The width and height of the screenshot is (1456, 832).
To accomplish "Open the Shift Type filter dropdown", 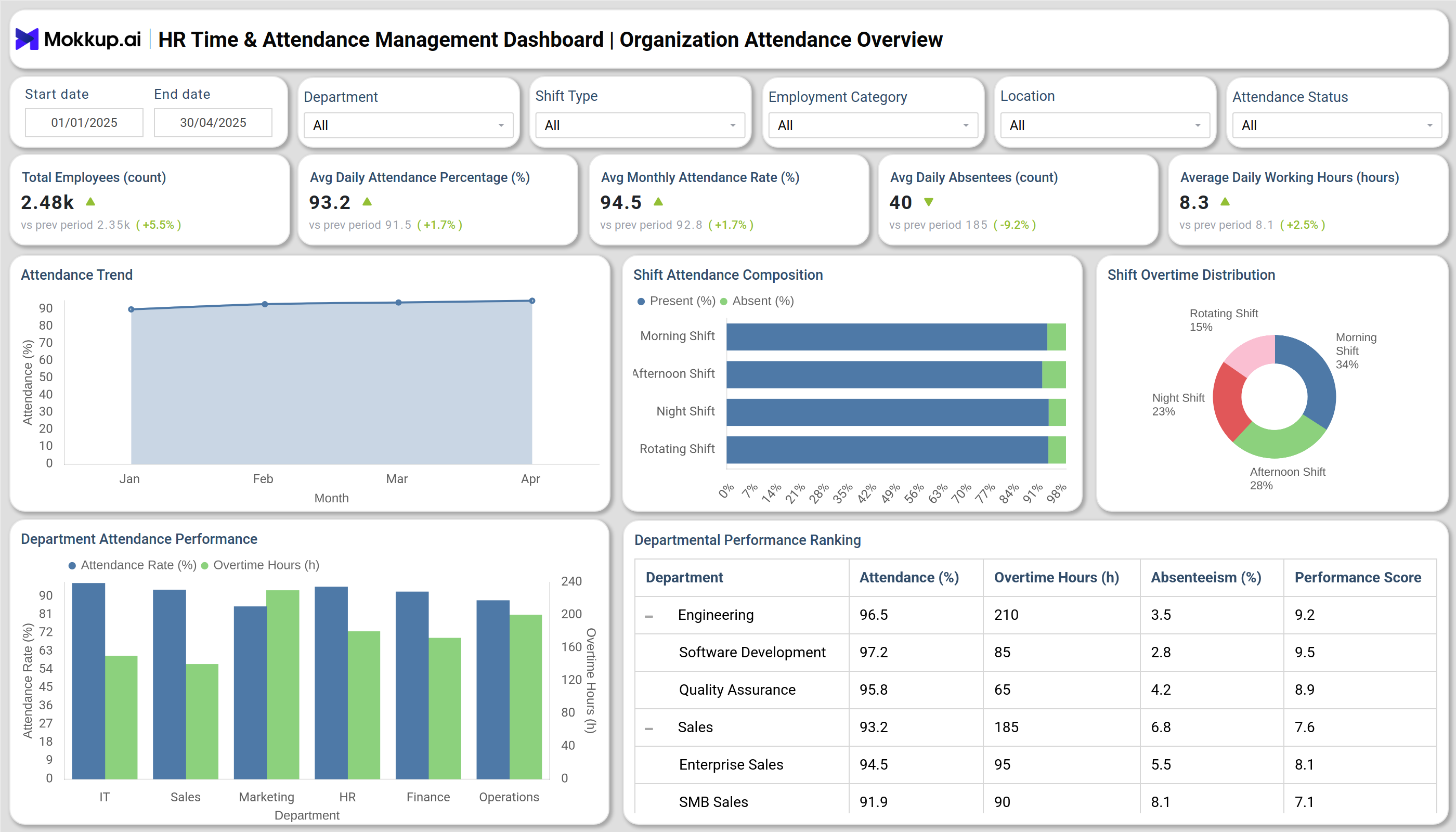I will pos(640,125).
